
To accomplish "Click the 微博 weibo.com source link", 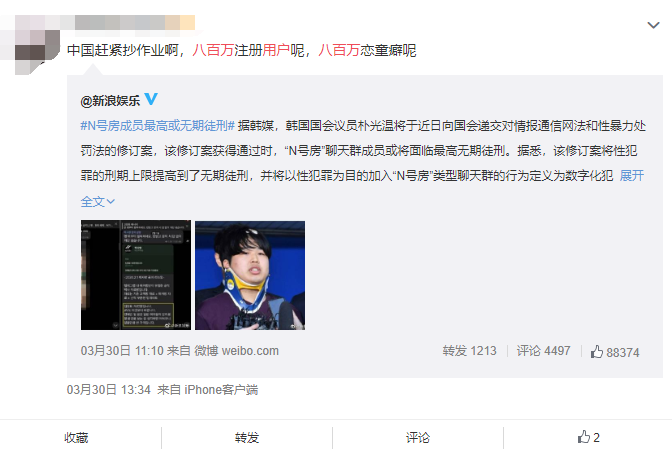I will pyautogui.click(x=237, y=351).
